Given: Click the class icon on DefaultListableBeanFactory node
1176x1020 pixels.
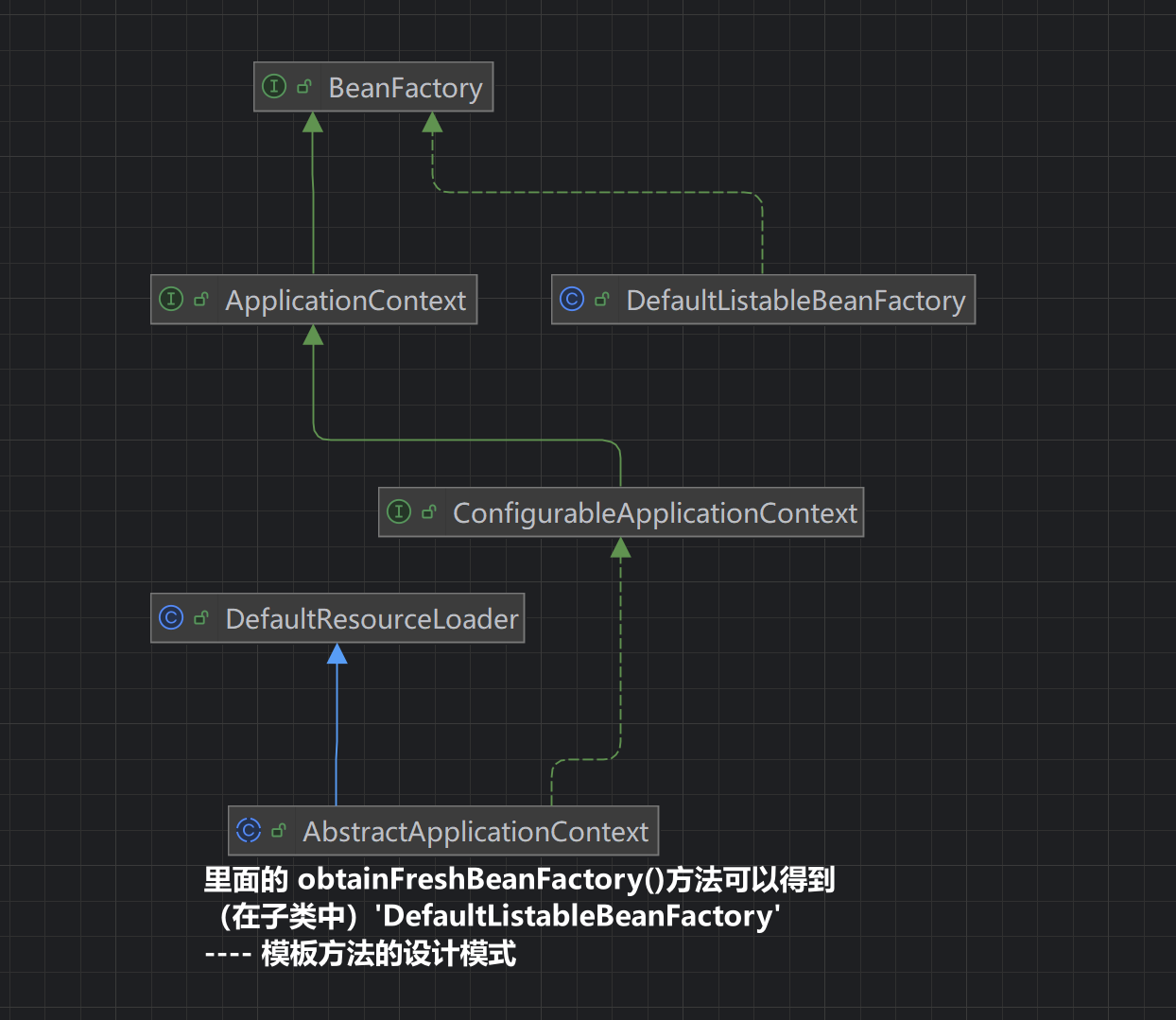Looking at the screenshot, I should pos(572,299).
